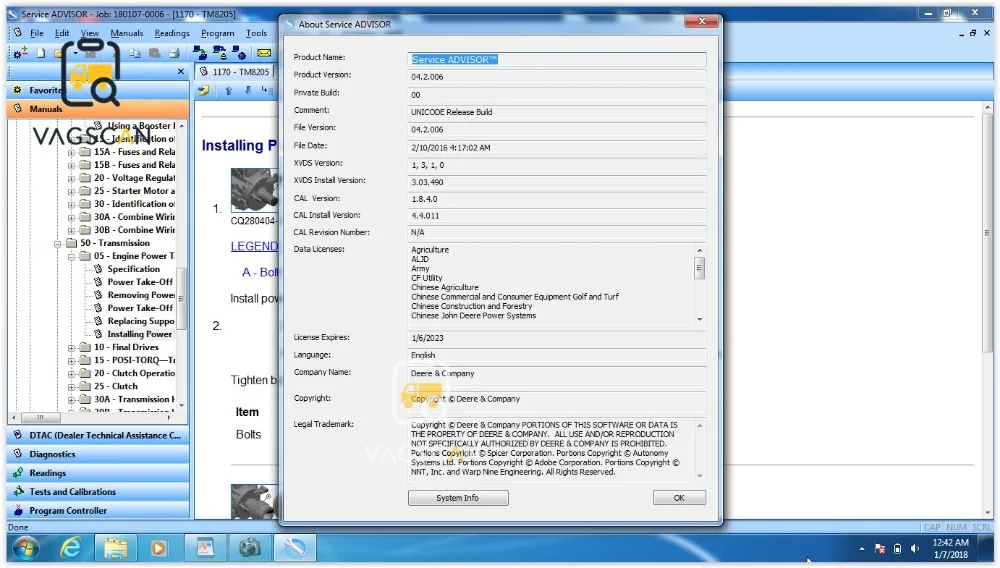Click the volume speaker icon in system tray
Screen dimensions: 1000x568
[x=915, y=548]
